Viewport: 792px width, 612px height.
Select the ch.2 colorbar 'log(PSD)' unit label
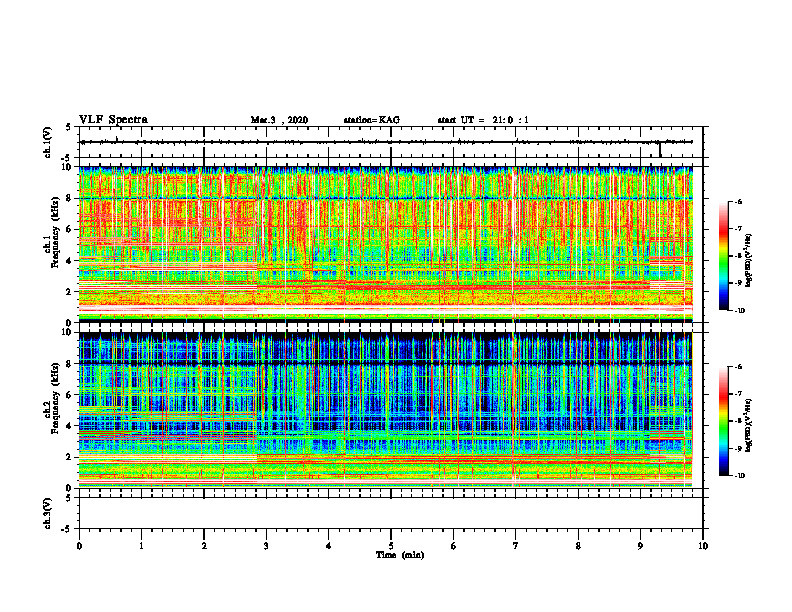coord(749,425)
